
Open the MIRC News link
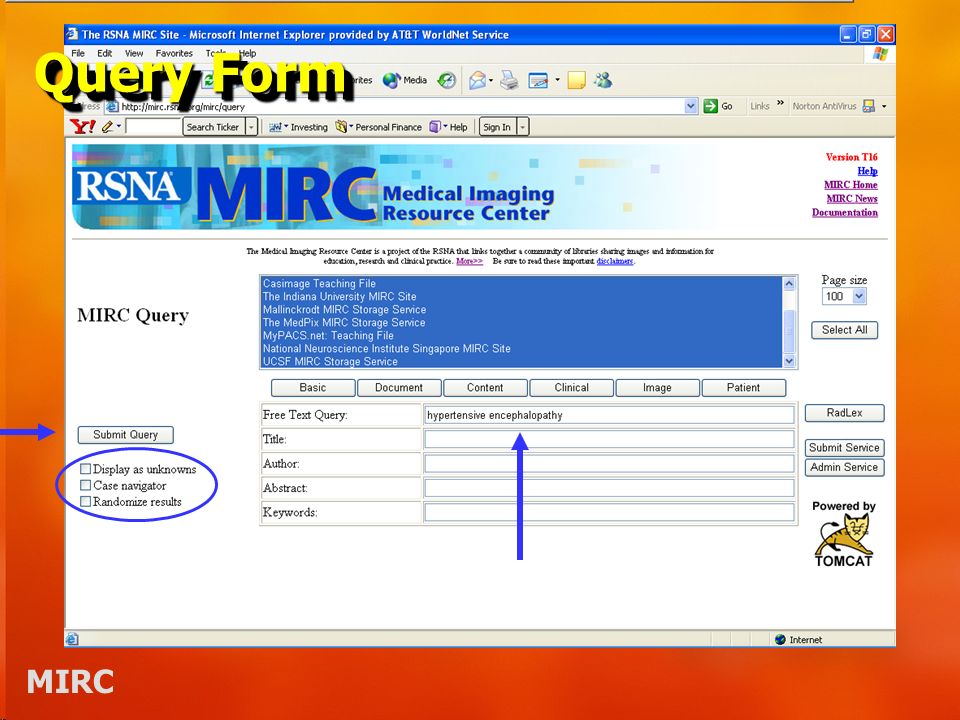pyautogui.click(x=852, y=198)
